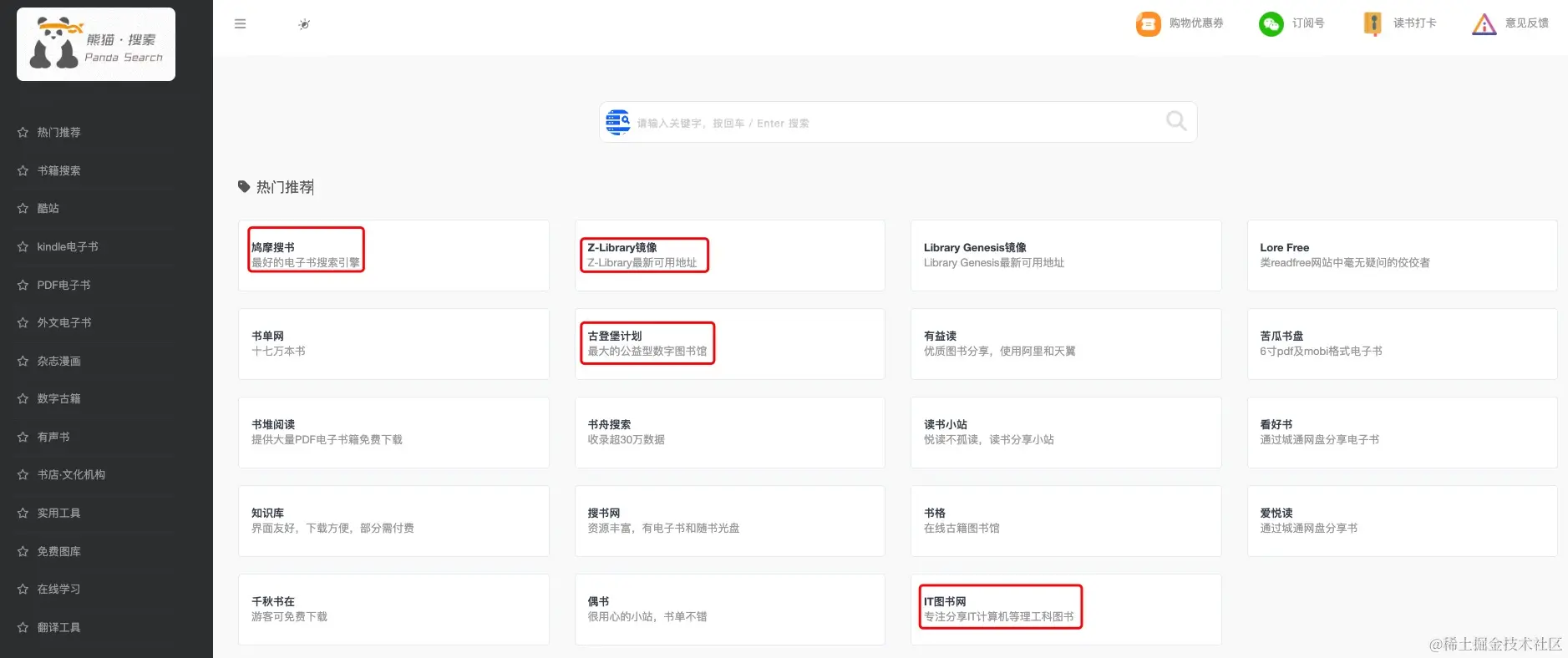
Task: Click the star icon beside 实用工具
Action: 23,513
